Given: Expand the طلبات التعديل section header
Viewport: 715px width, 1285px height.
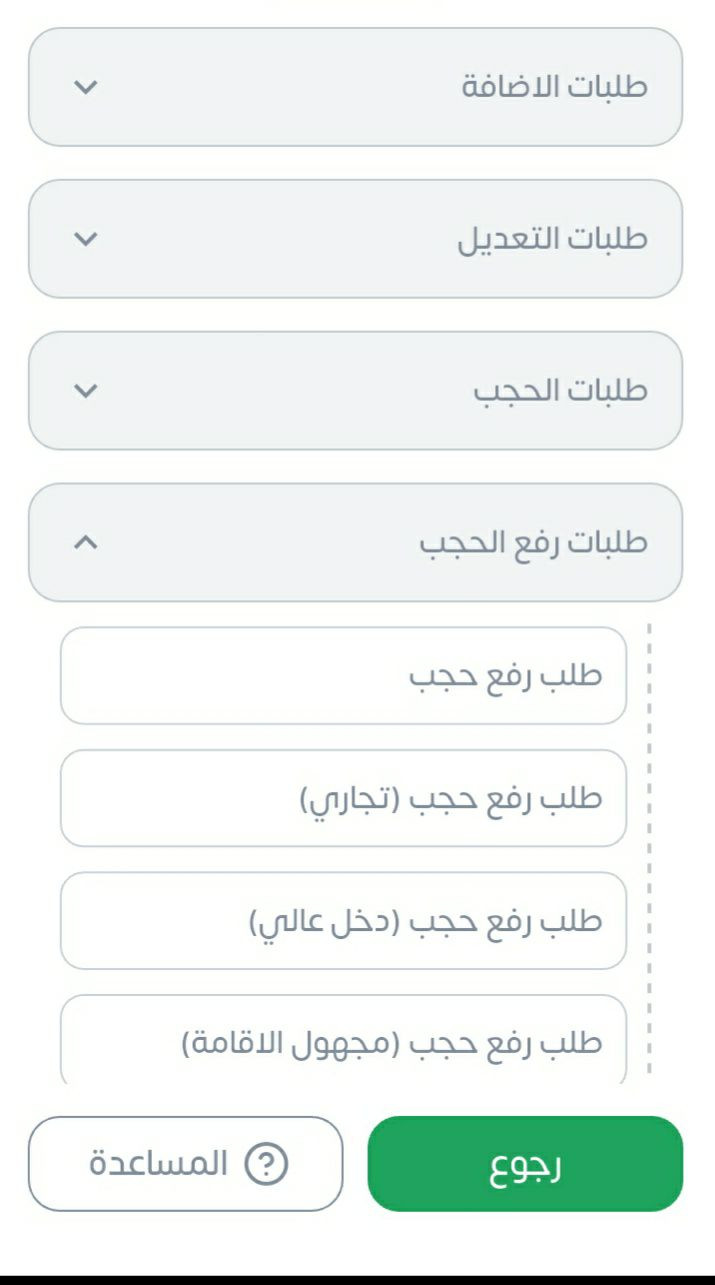Looking at the screenshot, I should point(552,239).
